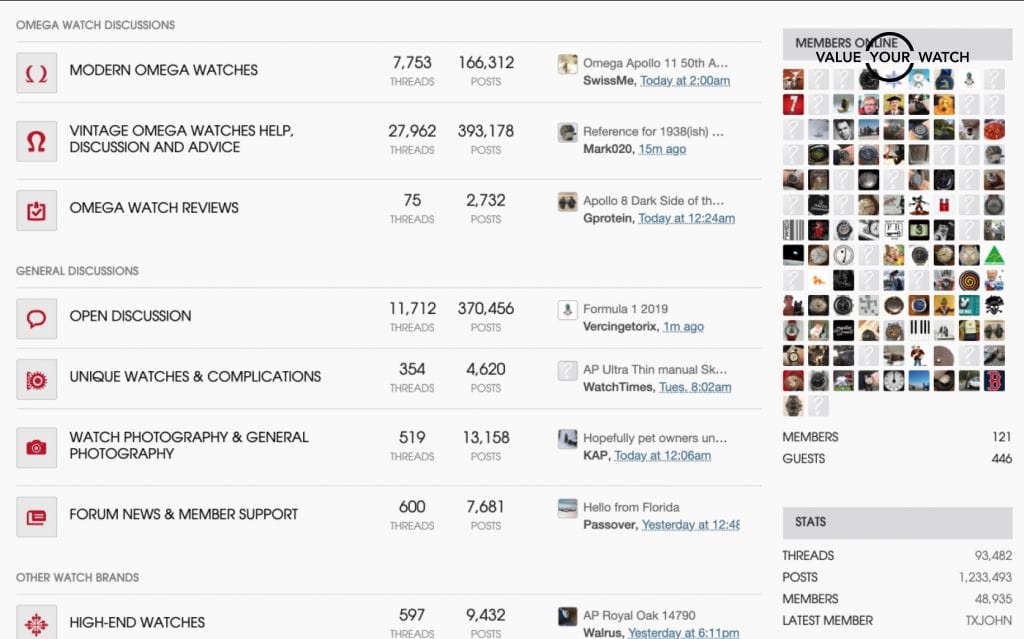This screenshot has height=639, width=1024.
Task: Click the Omega Watch Reviews checkmark icon
Action: (36, 210)
